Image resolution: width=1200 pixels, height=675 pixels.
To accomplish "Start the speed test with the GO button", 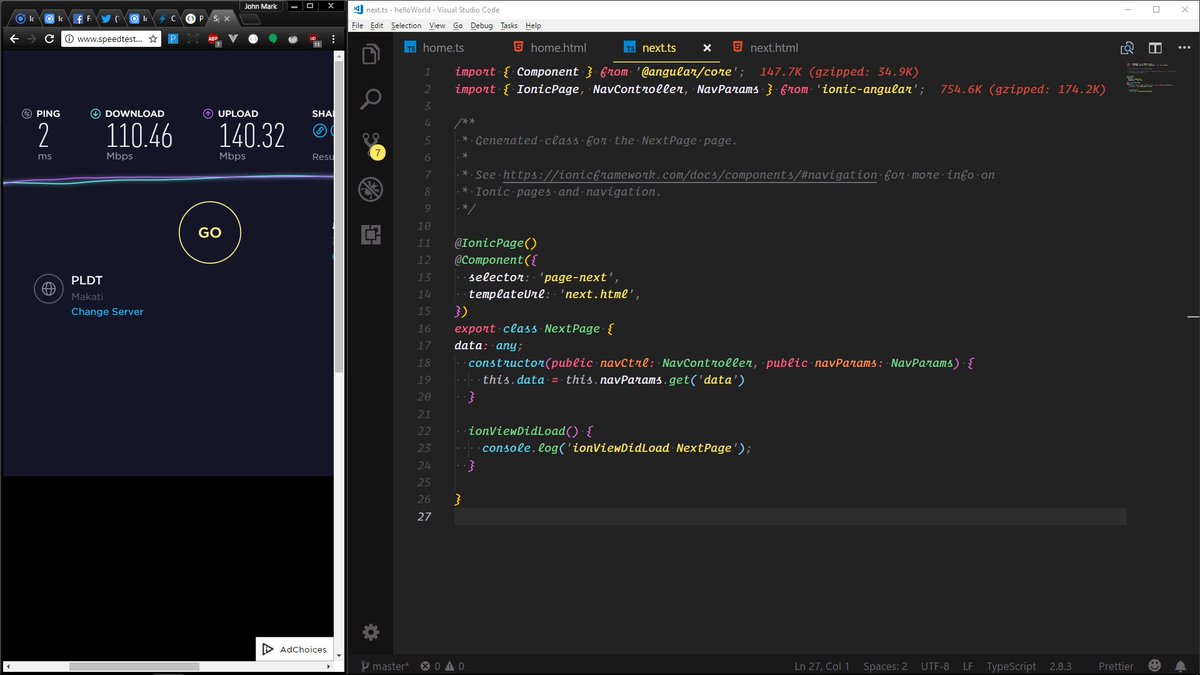I will pyautogui.click(x=209, y=232).
